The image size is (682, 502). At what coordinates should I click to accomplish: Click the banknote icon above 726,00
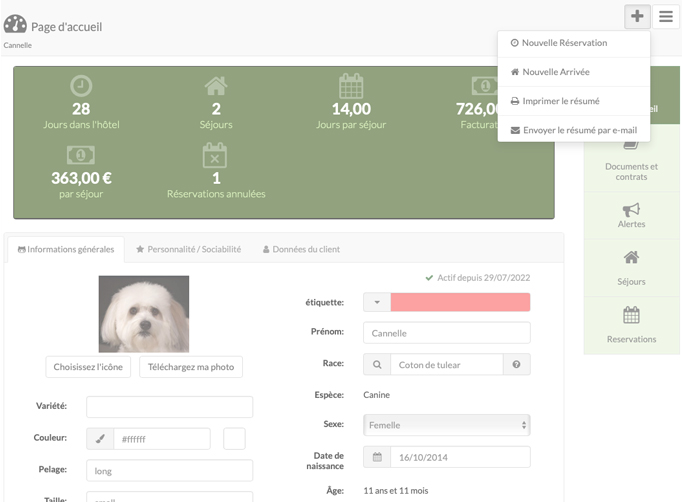point(485,85)
